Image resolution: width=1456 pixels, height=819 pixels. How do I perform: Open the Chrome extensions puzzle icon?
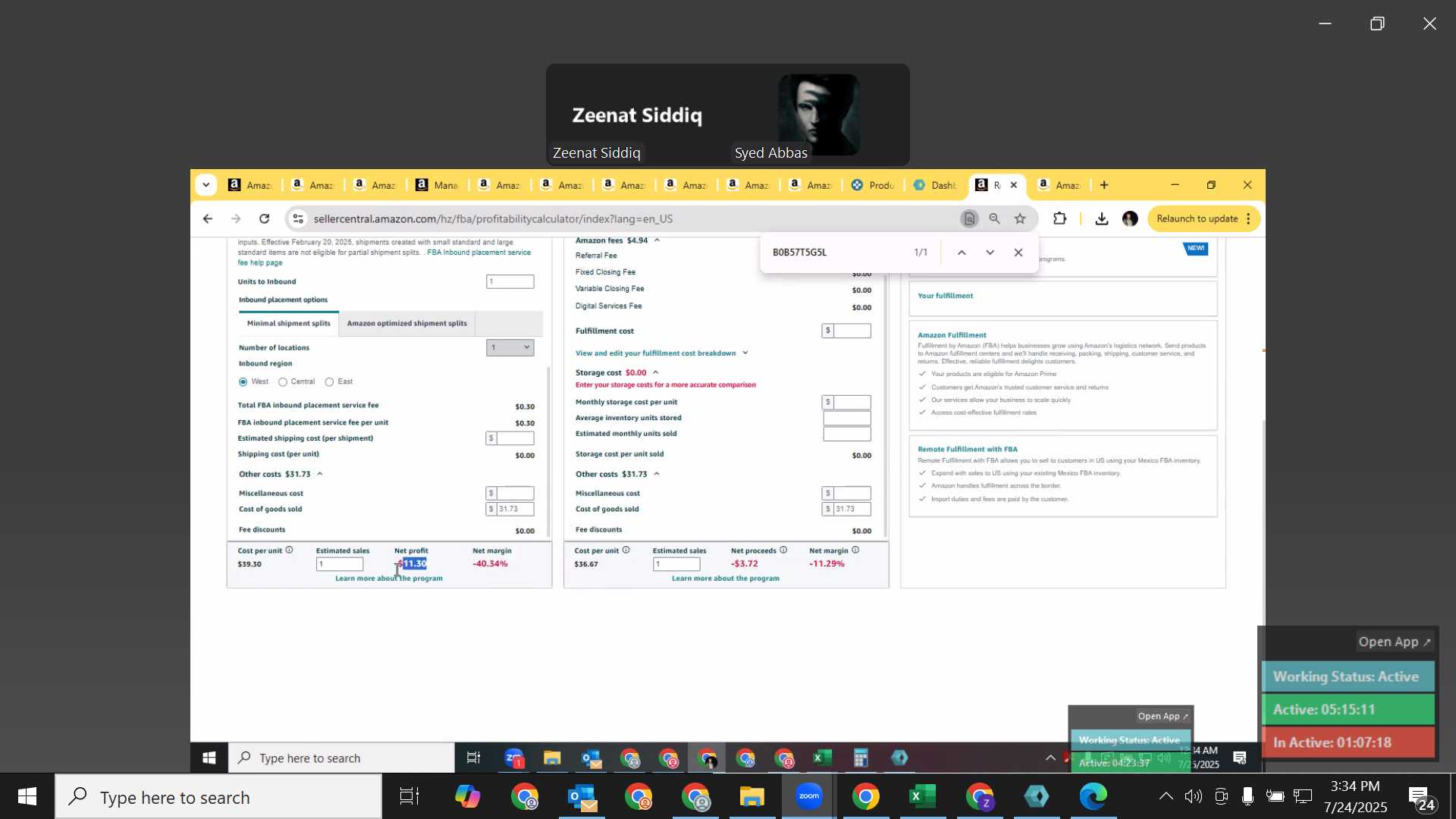click(x=1059, y=219)
